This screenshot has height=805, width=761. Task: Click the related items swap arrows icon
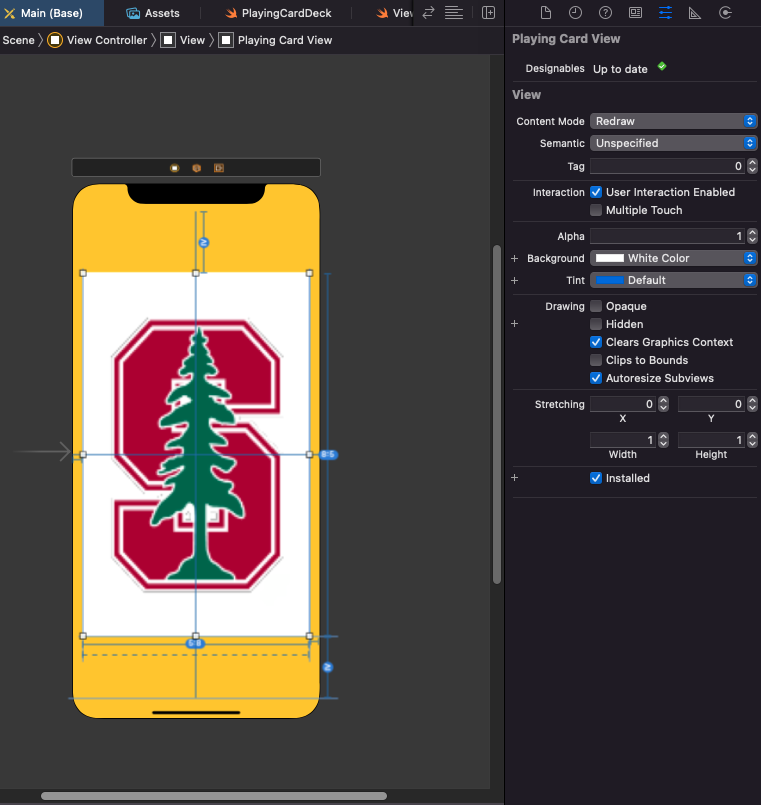[428, 13]
